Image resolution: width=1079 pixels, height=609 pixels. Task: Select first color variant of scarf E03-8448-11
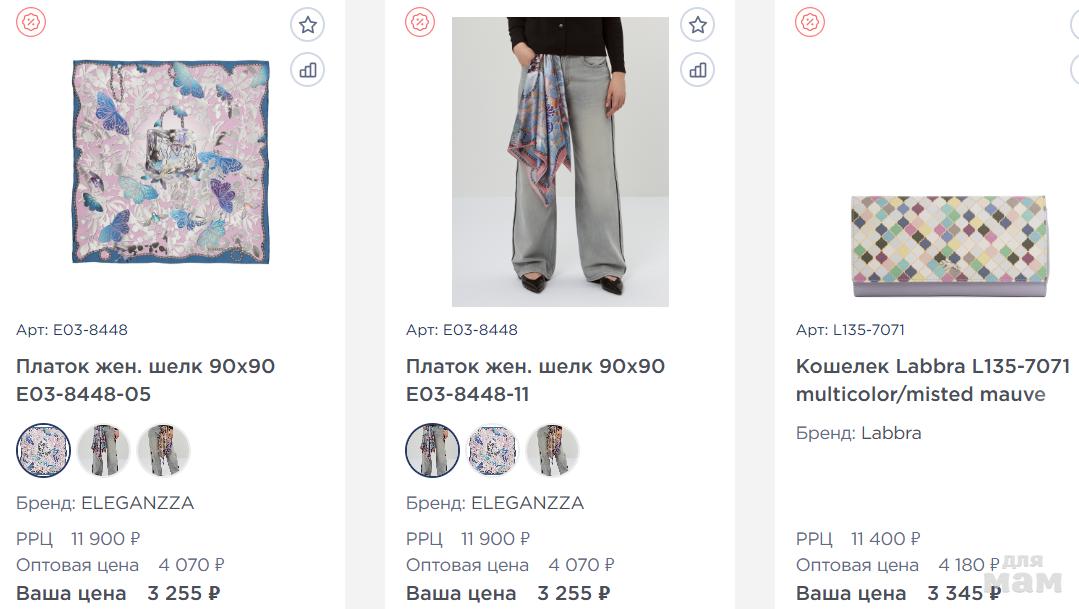[x=433, y=450]
